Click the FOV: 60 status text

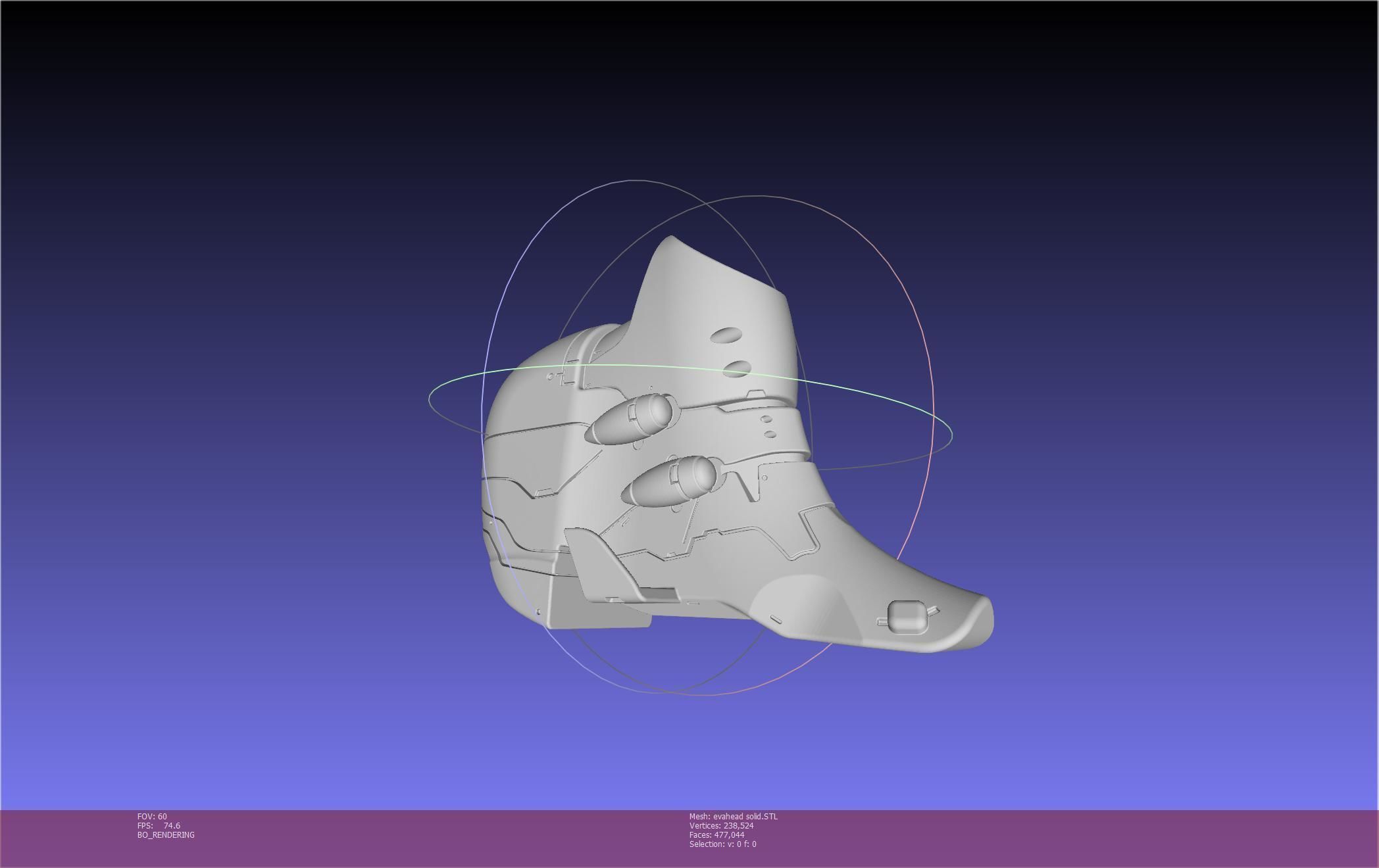[152, 816]
